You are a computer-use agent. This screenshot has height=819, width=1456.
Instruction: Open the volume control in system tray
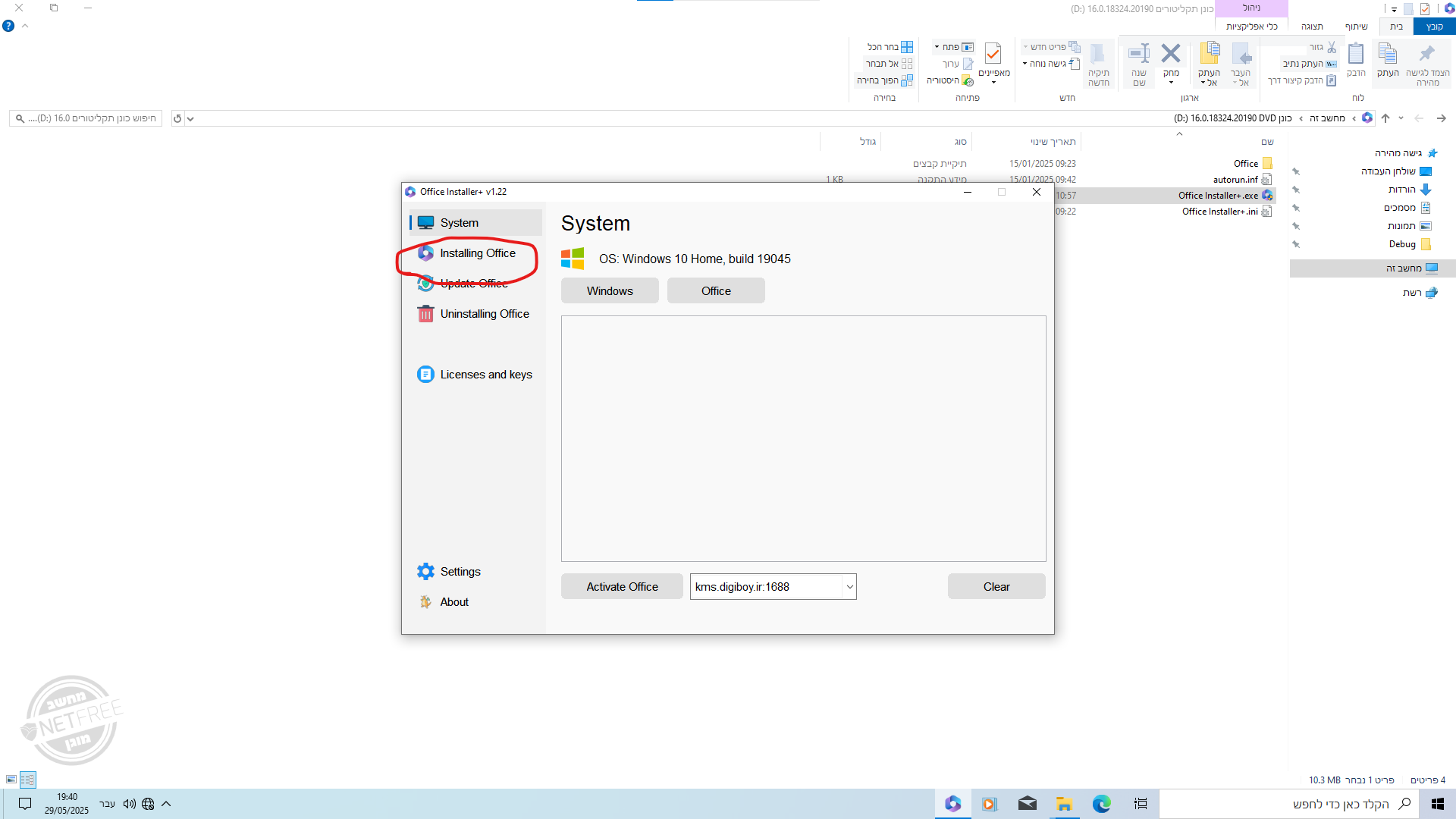click(129, 804)
